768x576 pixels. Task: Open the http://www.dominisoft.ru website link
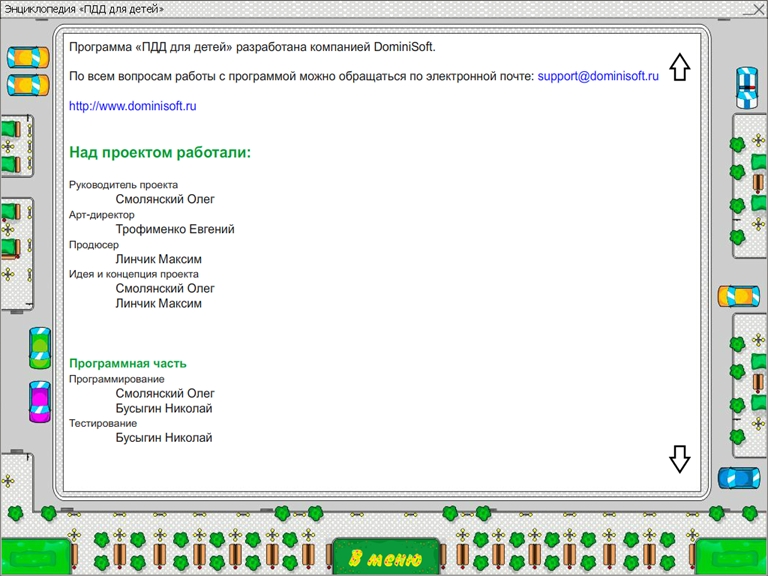click(133, 106)
